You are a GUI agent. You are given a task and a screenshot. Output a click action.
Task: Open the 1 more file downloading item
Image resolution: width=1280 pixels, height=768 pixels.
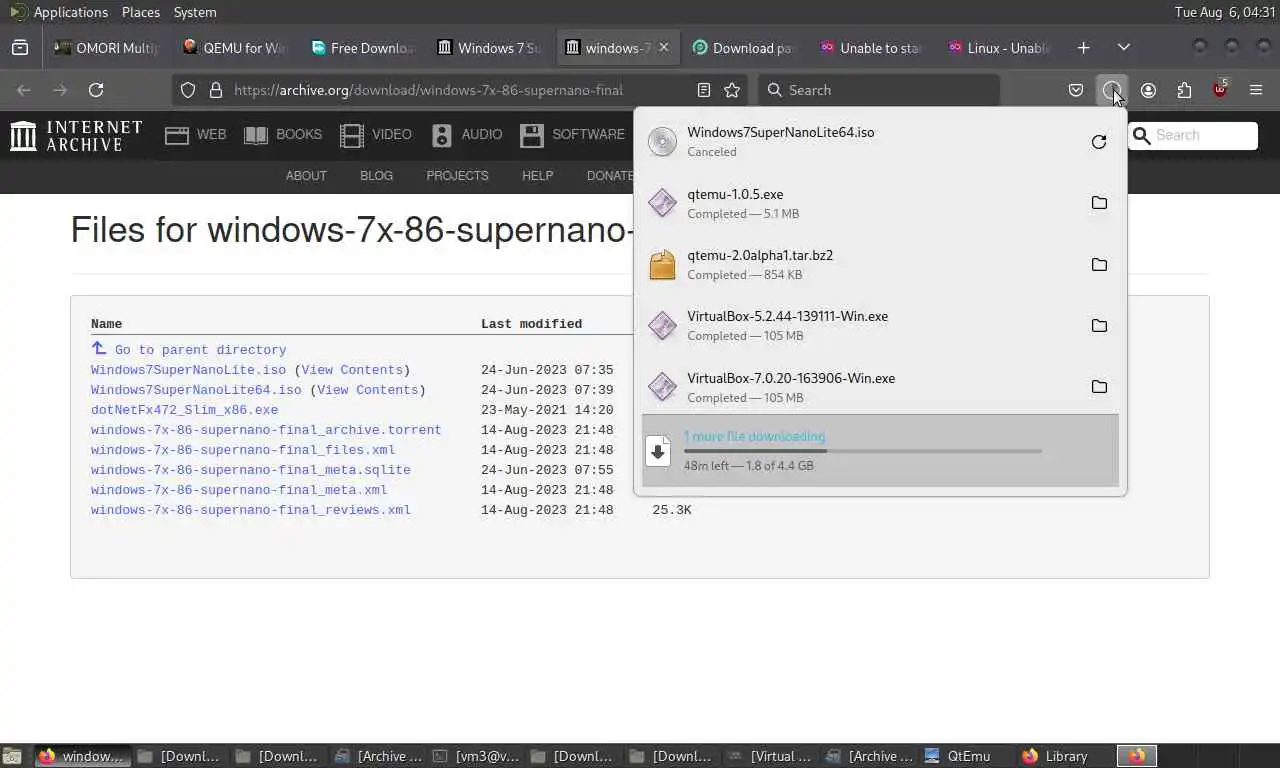pyautogui.click(x=880, y=450)
